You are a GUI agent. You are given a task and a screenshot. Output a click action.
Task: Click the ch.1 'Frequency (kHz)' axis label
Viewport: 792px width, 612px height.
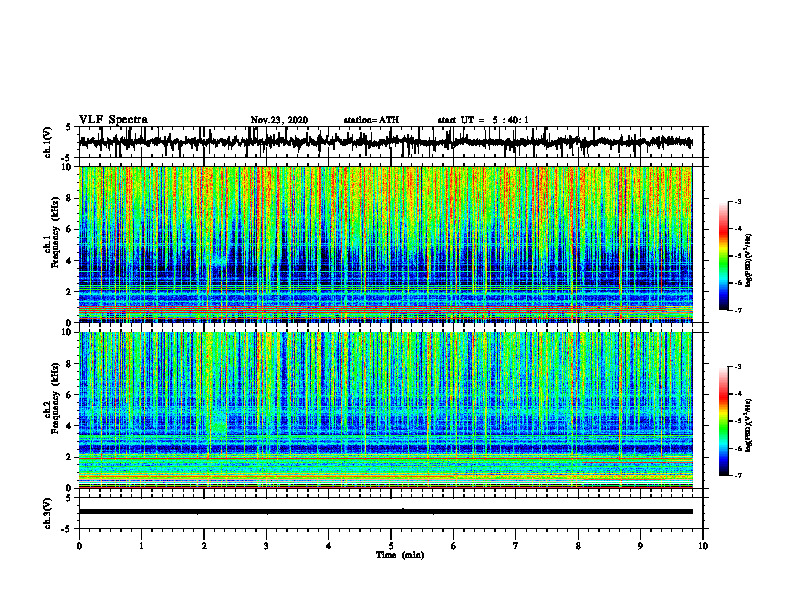click(x=55, y=232)
